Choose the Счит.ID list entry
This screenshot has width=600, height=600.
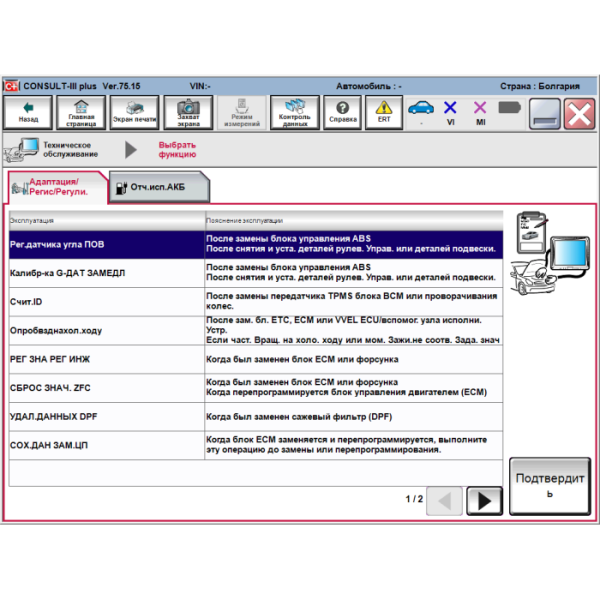(106, 301)
